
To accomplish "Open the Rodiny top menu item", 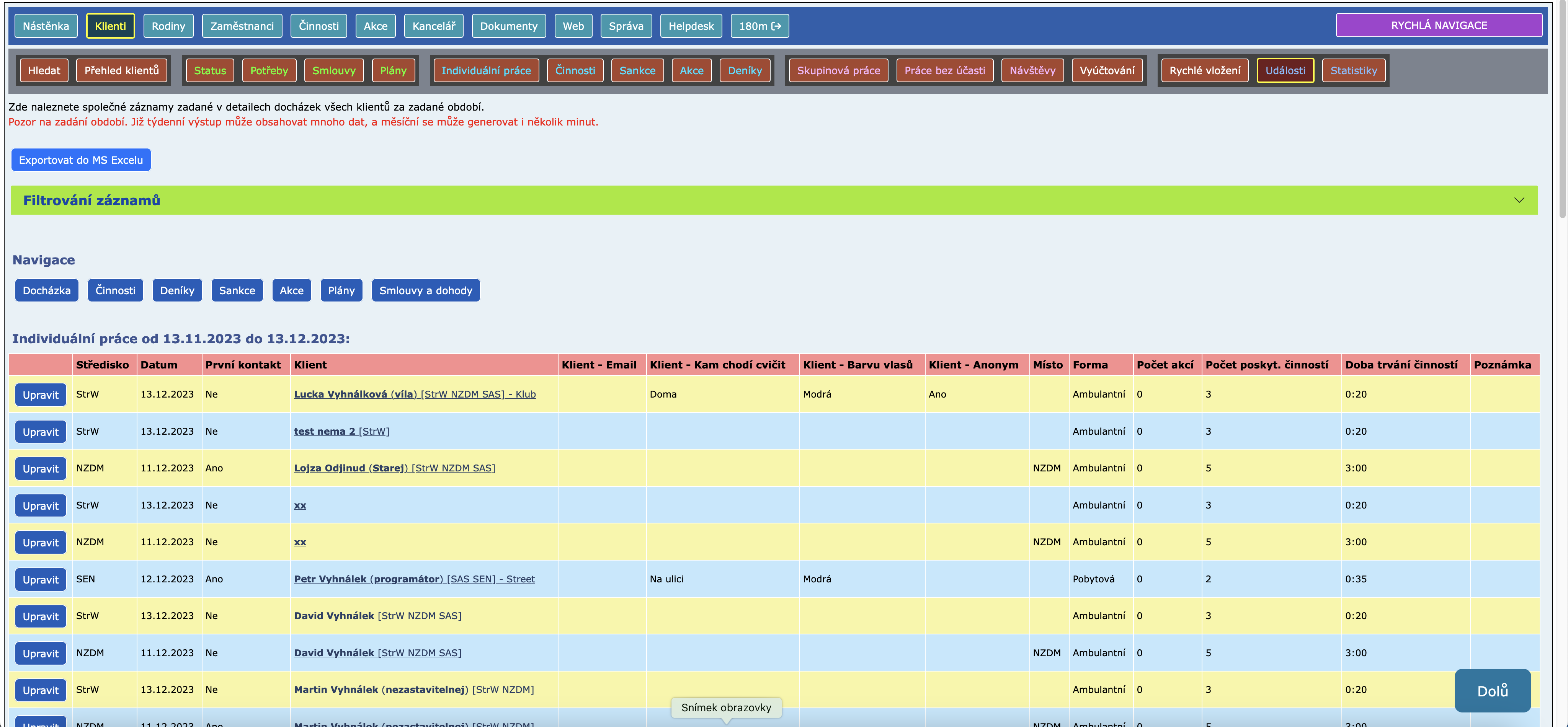I will click(x=168, y=26).
